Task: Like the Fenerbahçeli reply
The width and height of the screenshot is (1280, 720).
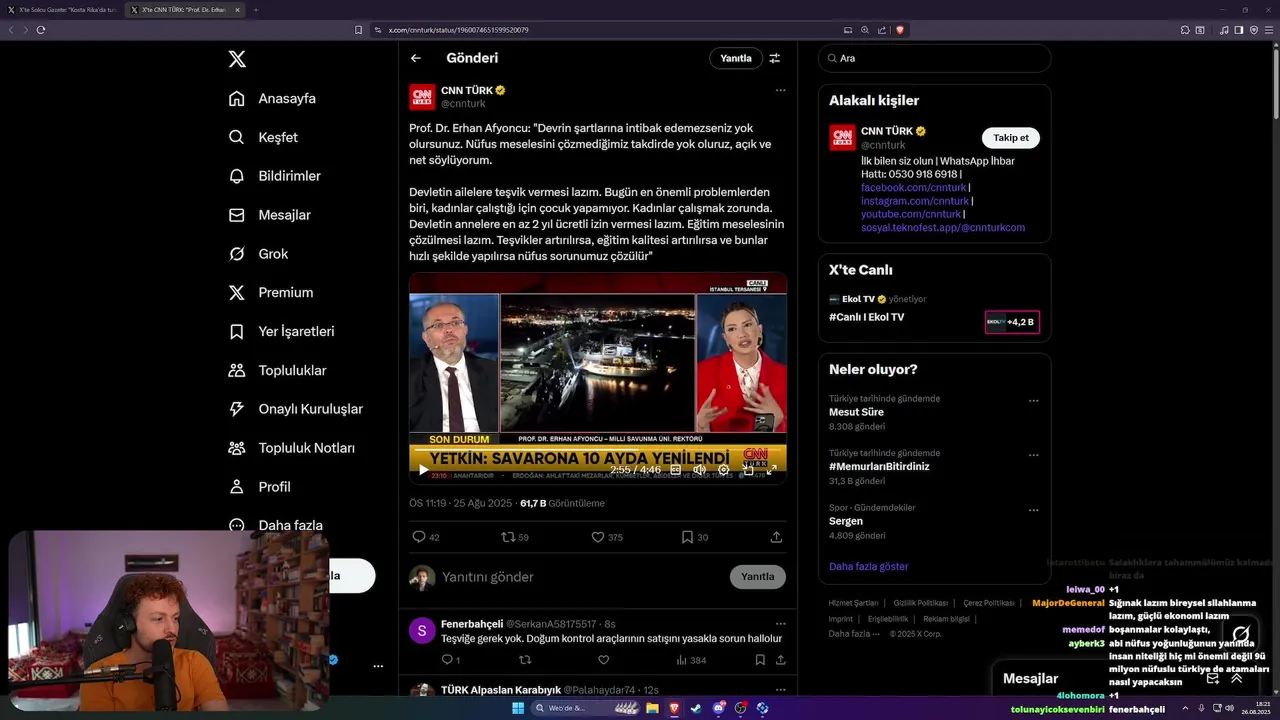Action: (x=603, y=660)
